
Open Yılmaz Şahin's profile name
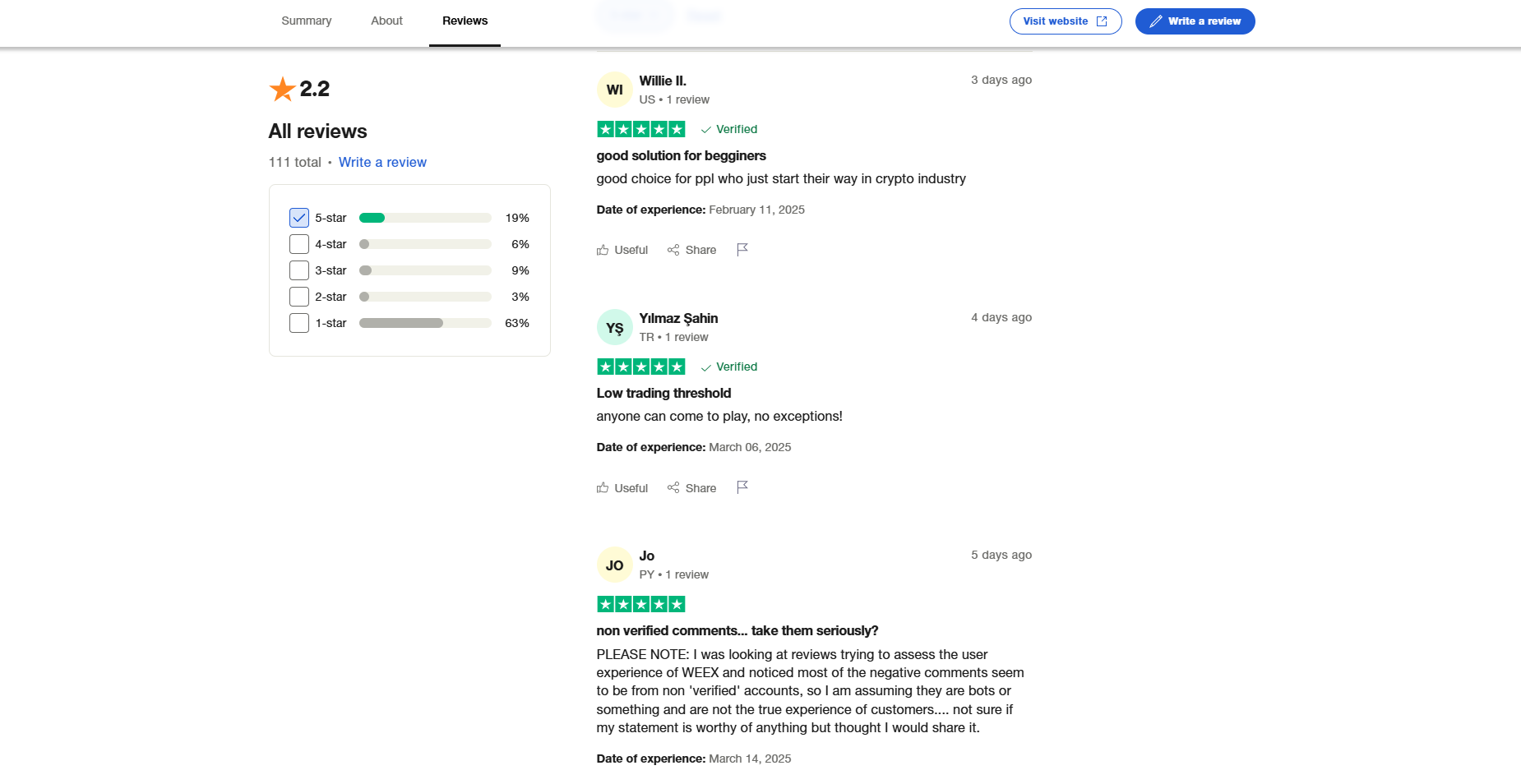678,318
